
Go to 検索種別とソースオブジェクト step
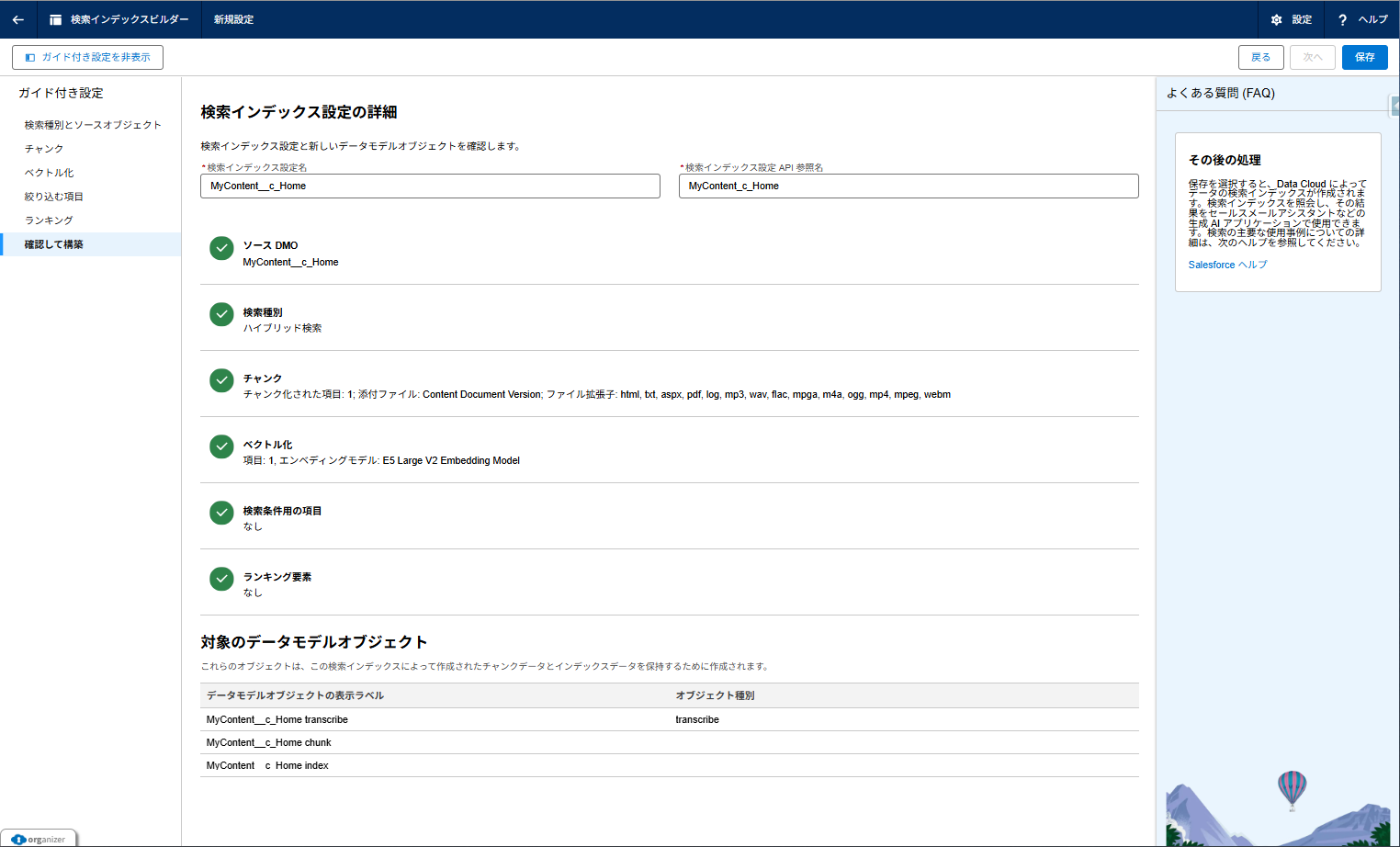[93, 125]
